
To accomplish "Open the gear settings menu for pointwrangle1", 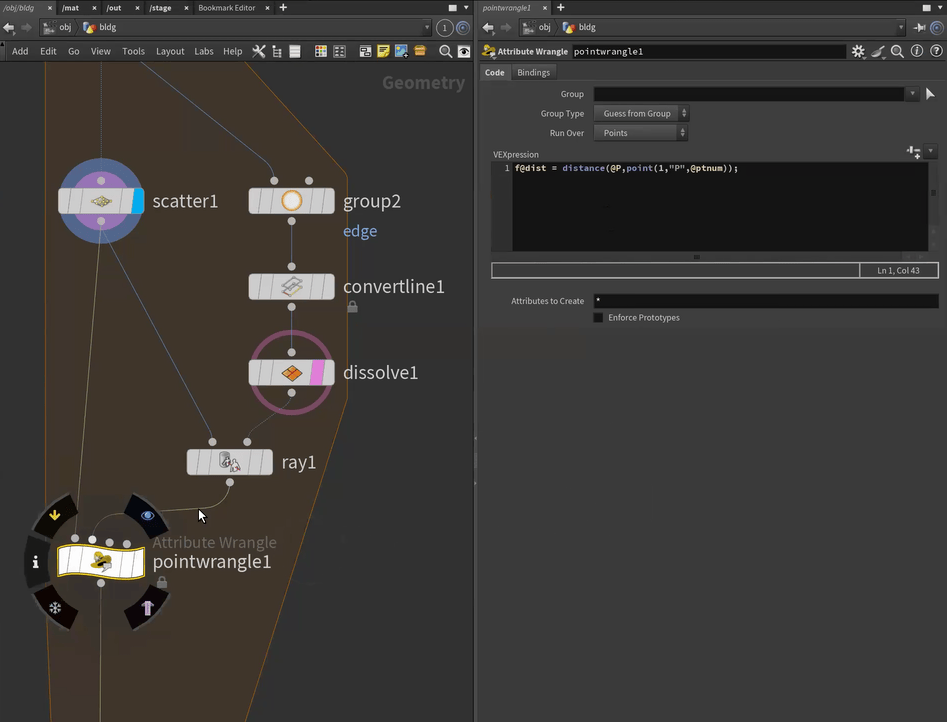I will pyautogui.click(x=858, y=51).
